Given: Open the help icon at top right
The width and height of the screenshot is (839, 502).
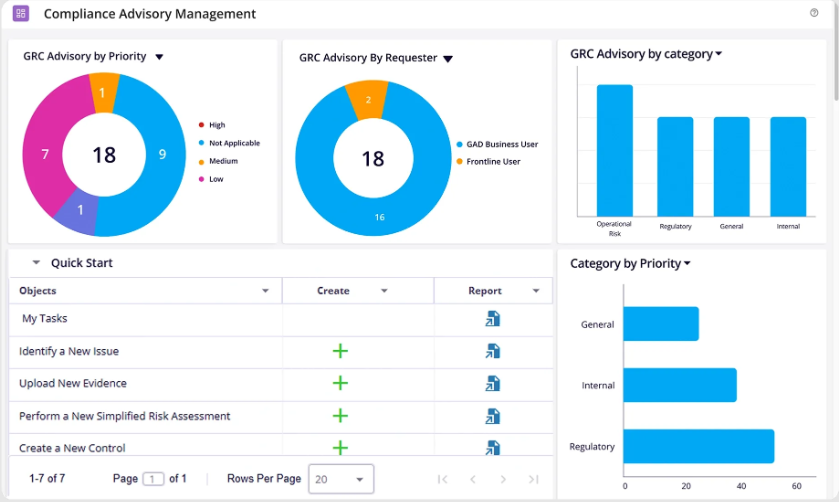Looking at the screenshot, I should pos(814,13).
